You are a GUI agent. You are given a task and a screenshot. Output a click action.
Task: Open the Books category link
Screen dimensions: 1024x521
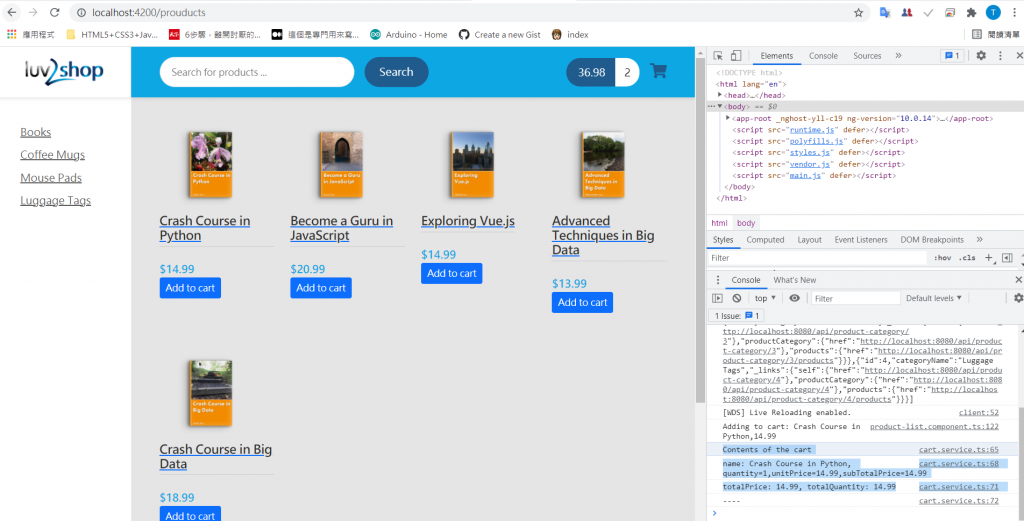coord(35,132)
